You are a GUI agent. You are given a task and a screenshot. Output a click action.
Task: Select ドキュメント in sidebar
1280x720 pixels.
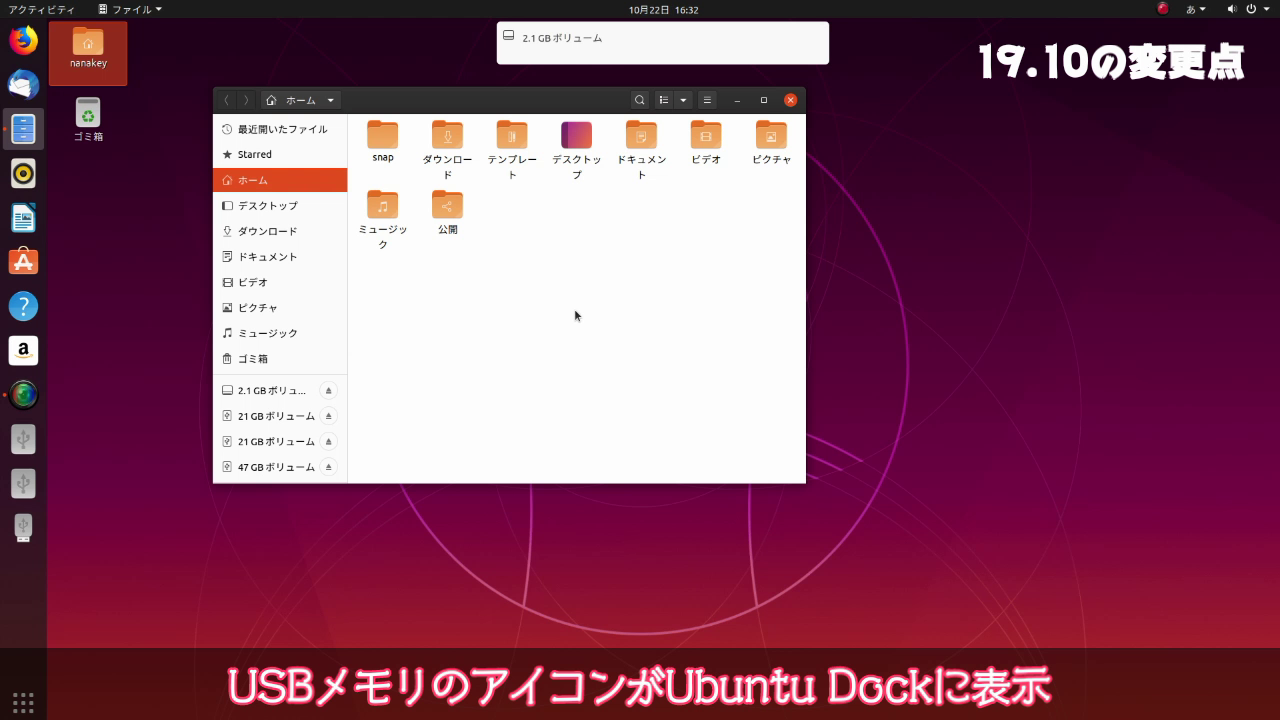280,256
